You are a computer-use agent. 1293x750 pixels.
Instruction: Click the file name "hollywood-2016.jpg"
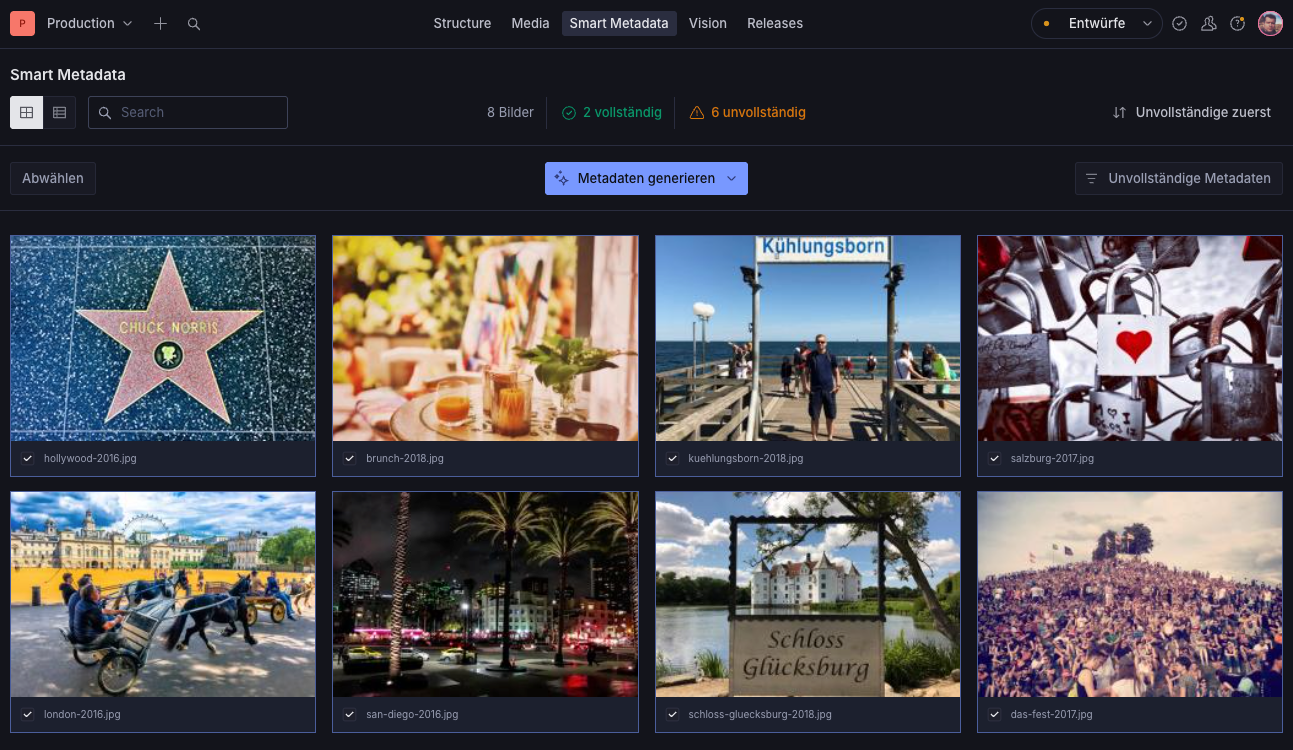(x=90, y=458)
